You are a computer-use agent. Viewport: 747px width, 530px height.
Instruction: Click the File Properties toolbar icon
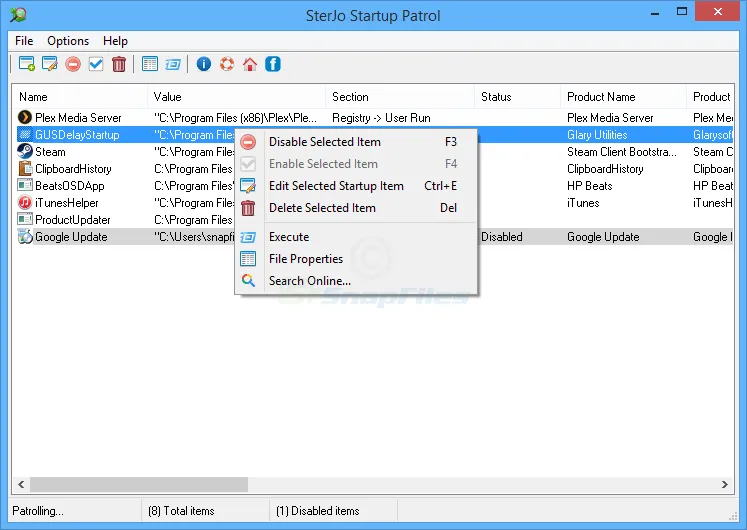point(150,64)
